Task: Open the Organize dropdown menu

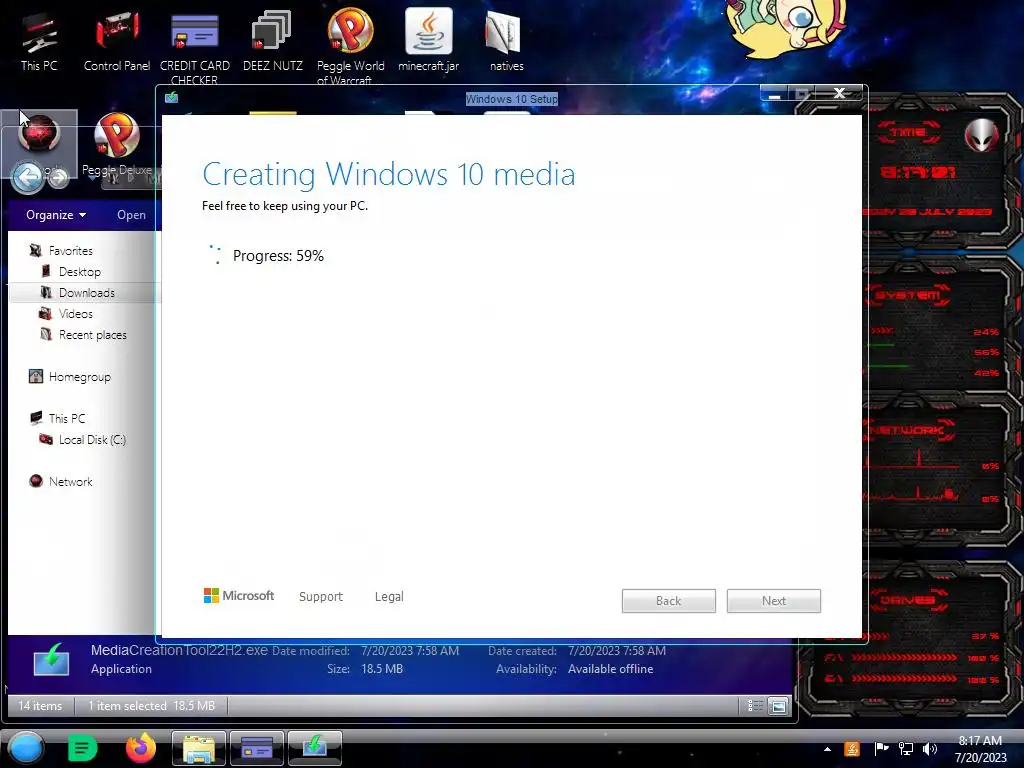Action: point(56,215)
